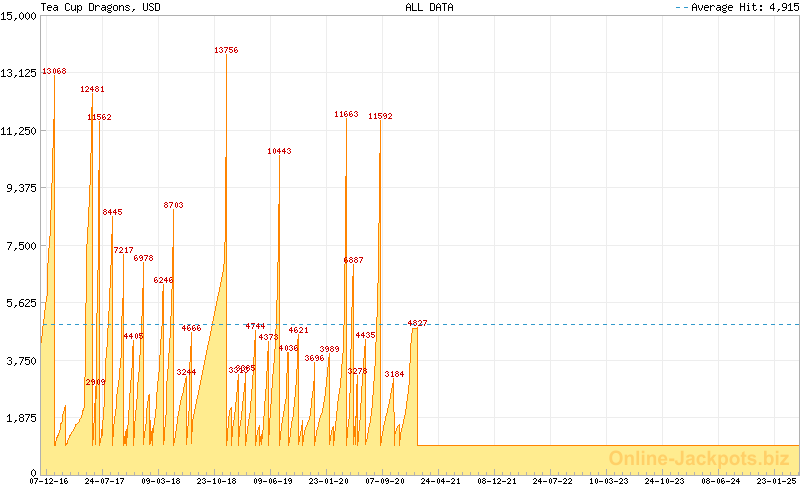The height and width of the screenshot is (490, 800).
Task: Click the 11663 data label
Action: 346,114
